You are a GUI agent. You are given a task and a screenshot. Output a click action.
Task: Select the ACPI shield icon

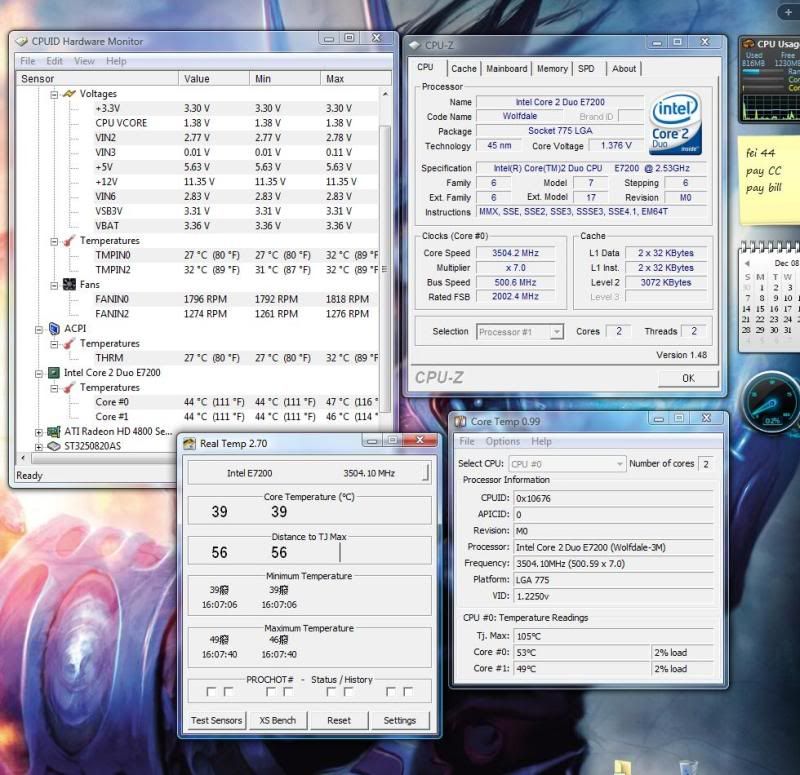click(54, 328)
